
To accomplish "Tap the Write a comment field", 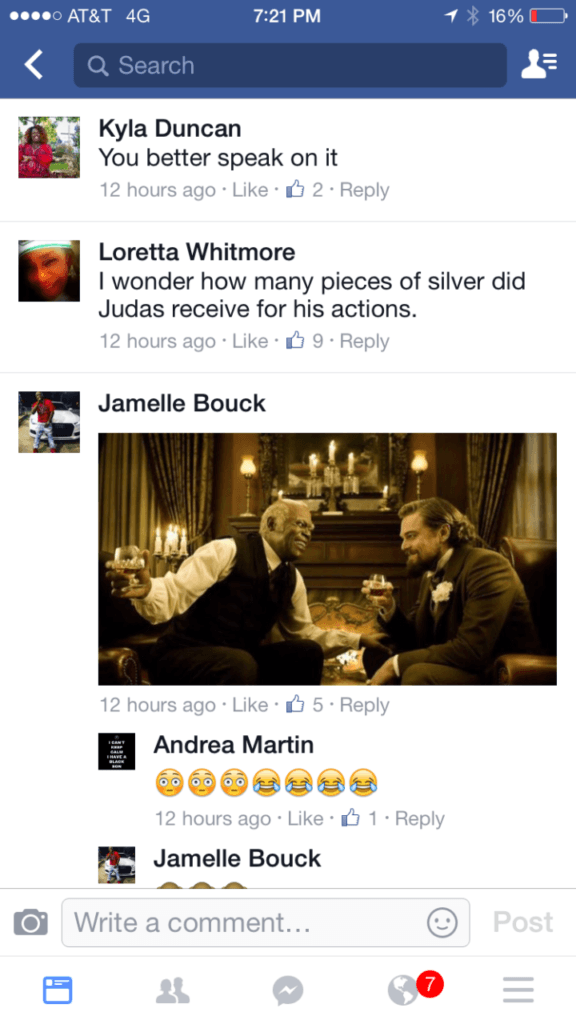I will (265, 922).
